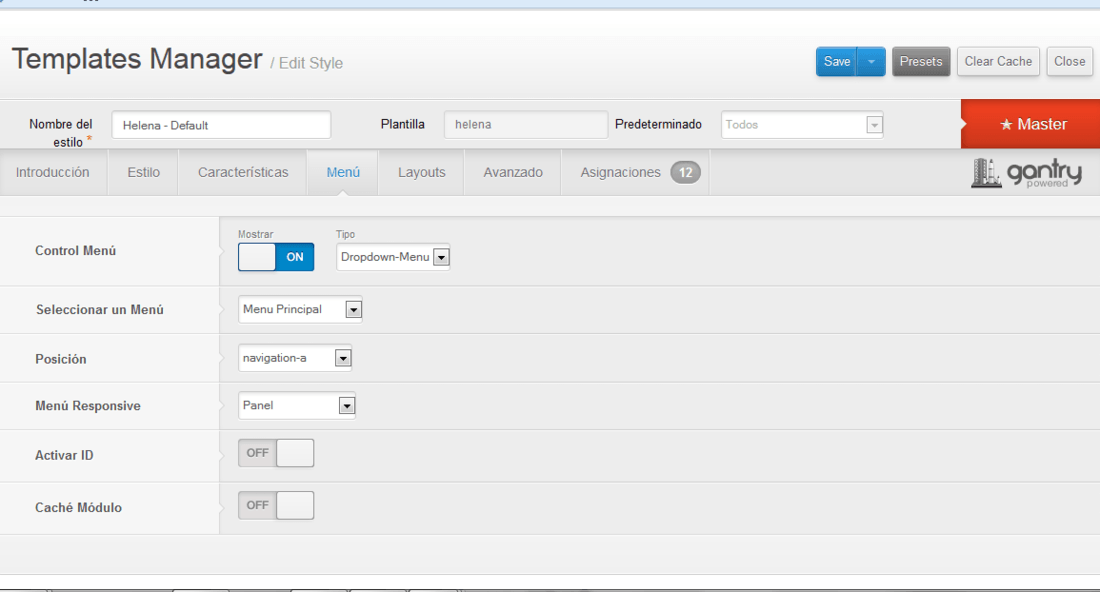The width and height of the screenshot is (1100, 592).
Task: Click the Edit Style subtitle
Action: 311,63
